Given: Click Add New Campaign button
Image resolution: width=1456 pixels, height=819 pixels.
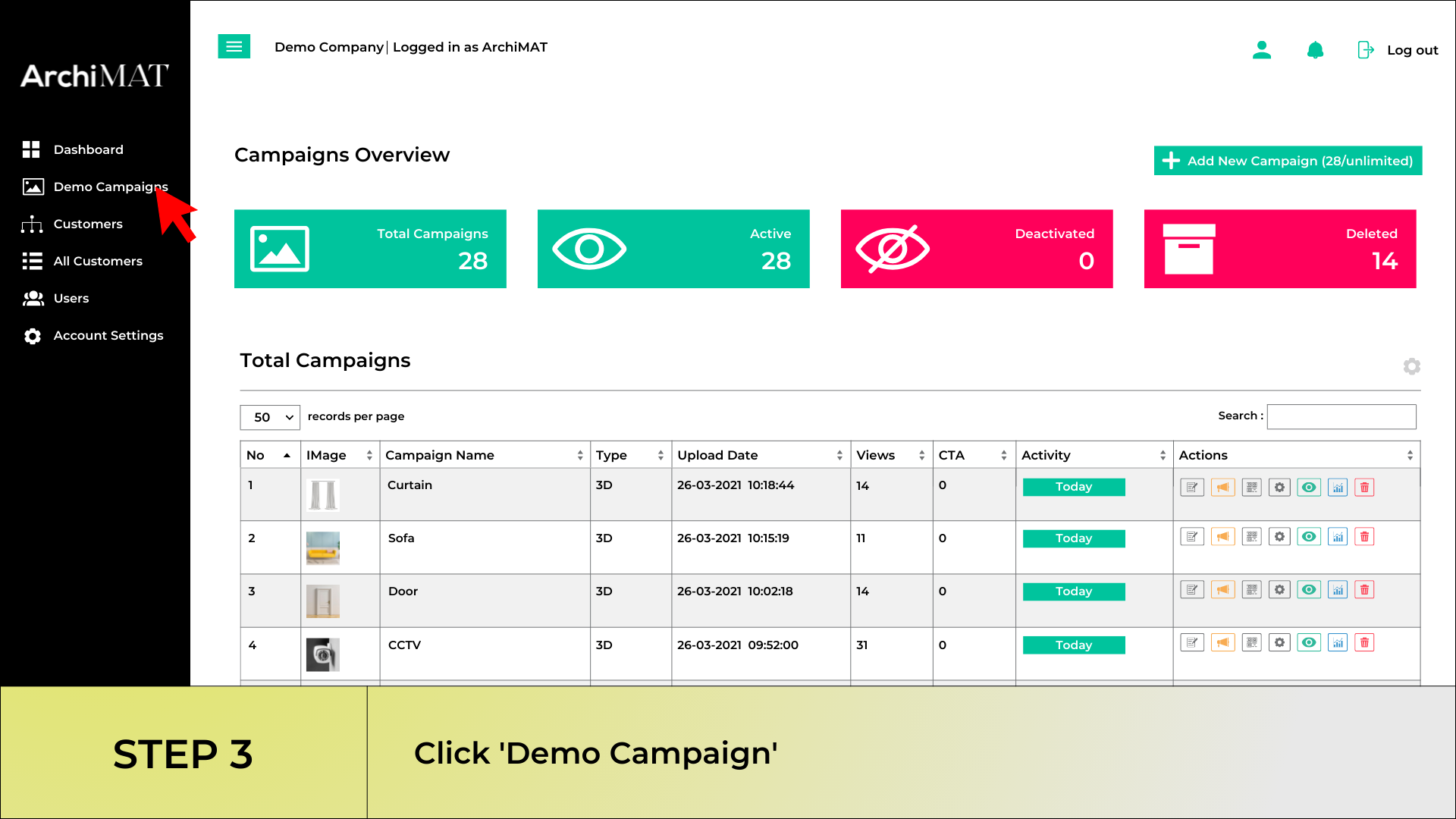Looking at the screenshot, I should pos(1287,161).
